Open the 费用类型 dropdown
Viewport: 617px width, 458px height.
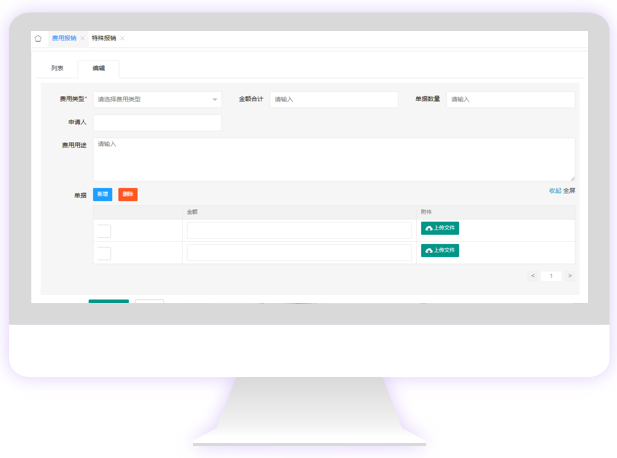(157, 99)
